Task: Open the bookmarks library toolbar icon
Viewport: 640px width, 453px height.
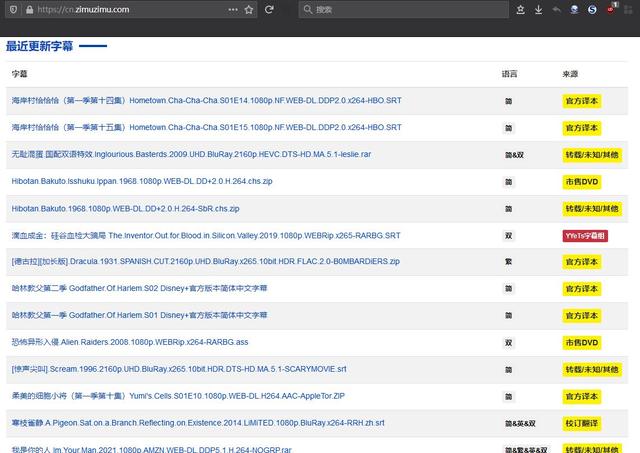Action: (x=520, y=9)
